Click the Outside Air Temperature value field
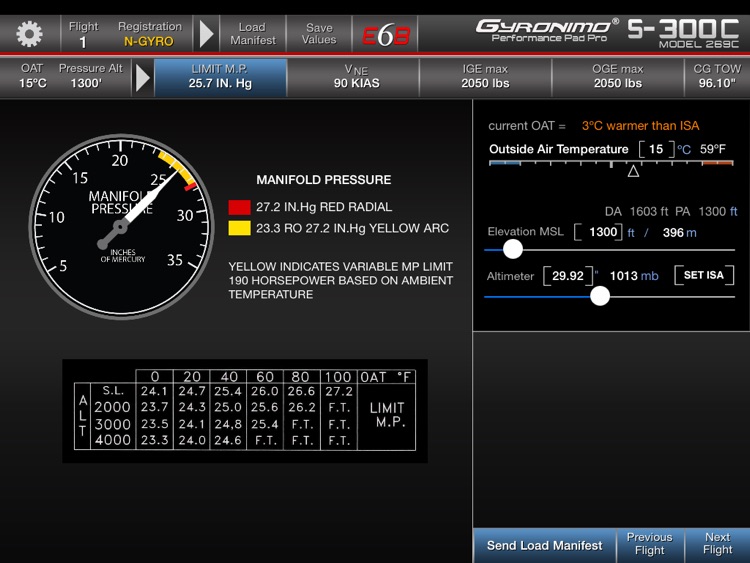 (656, 149)
